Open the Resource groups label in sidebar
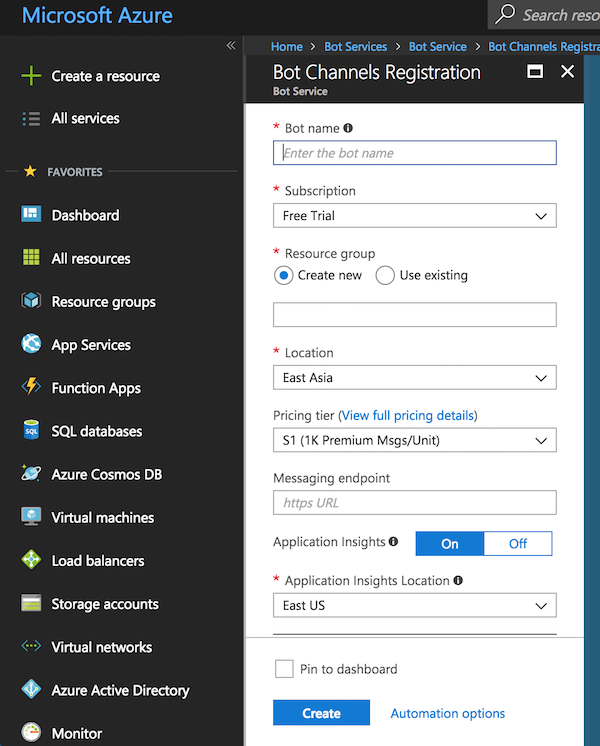 (104, 302)
